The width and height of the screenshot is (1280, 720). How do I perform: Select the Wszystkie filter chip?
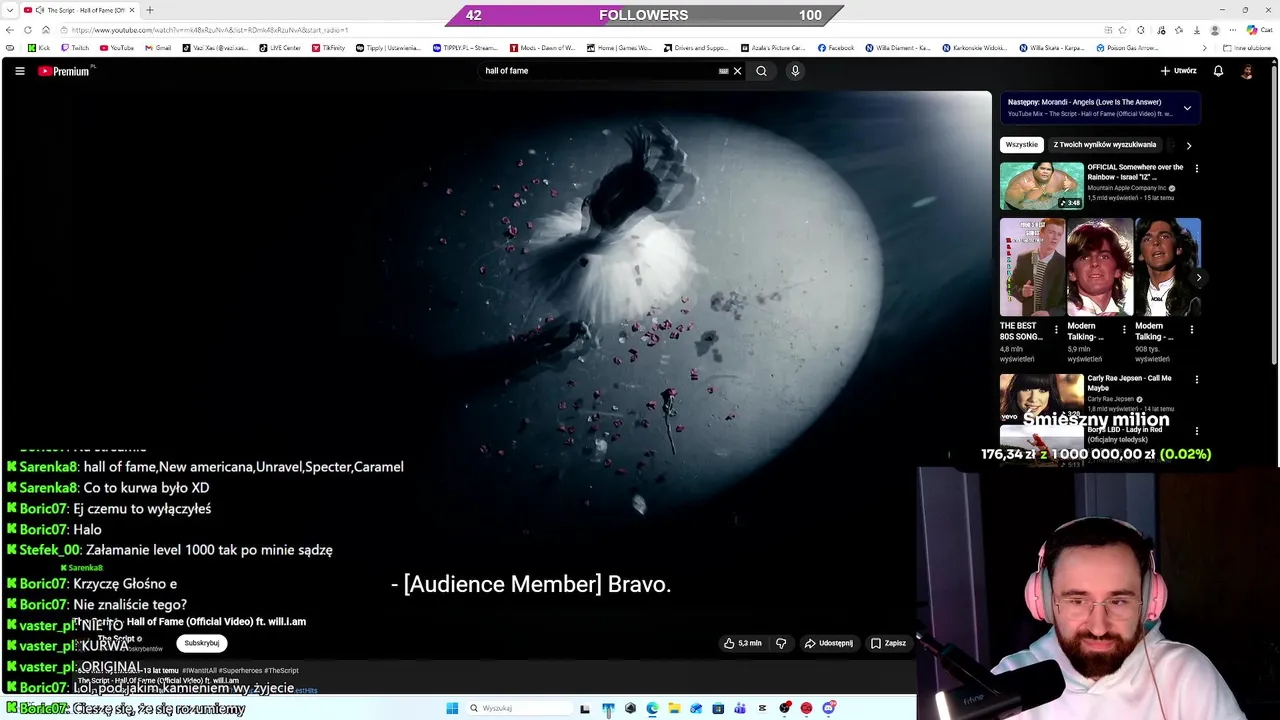(x=1022, y=144)
